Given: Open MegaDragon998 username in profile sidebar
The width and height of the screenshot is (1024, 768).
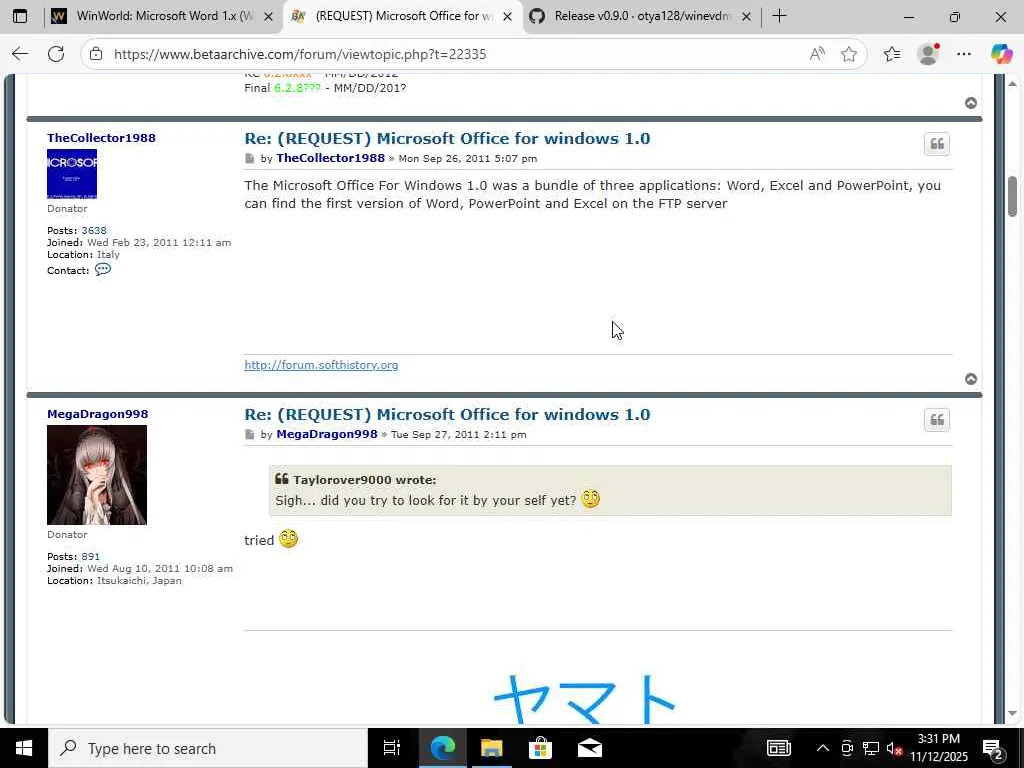Looking at the screenshot, I should [97, 414].
